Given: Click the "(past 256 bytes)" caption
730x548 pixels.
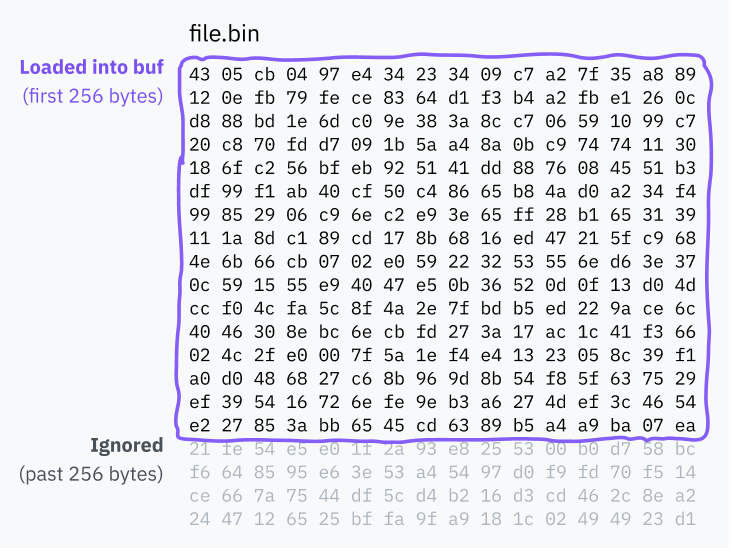Looking at the screenshot, I should point(91,473).
